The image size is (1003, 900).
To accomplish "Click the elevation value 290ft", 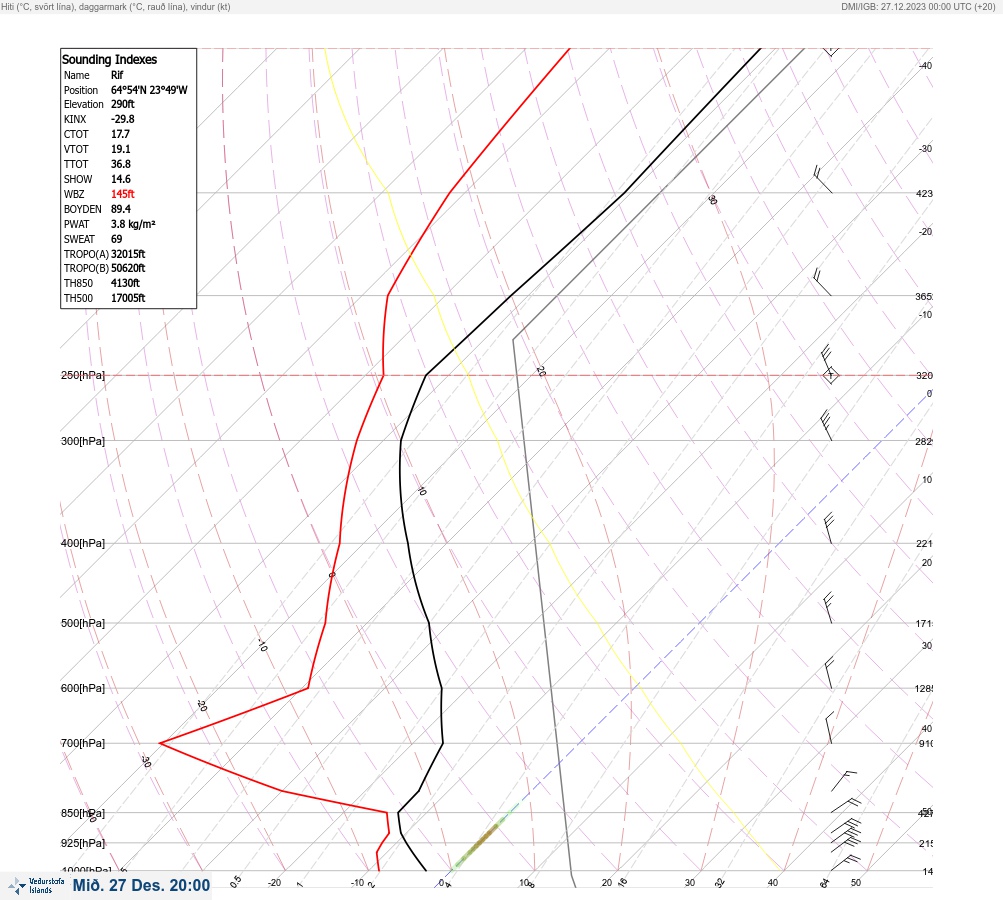I will coord(123,104).
